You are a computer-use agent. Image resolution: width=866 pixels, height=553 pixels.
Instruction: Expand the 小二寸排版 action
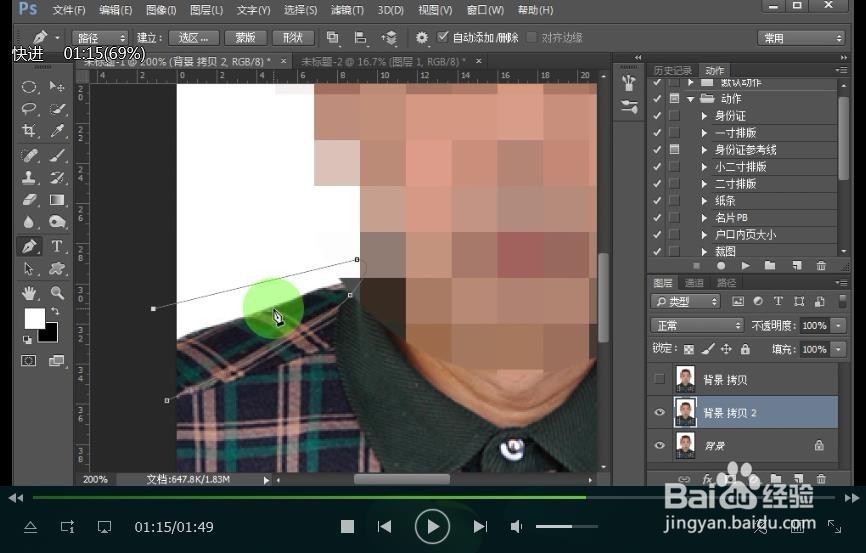coord(704,167)
